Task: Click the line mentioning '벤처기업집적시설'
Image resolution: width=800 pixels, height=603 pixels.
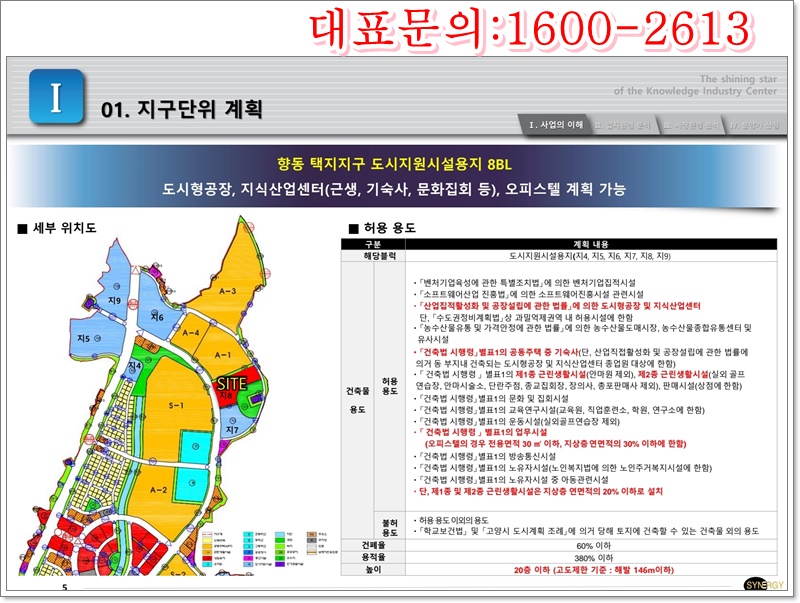Action: (524, 282)
